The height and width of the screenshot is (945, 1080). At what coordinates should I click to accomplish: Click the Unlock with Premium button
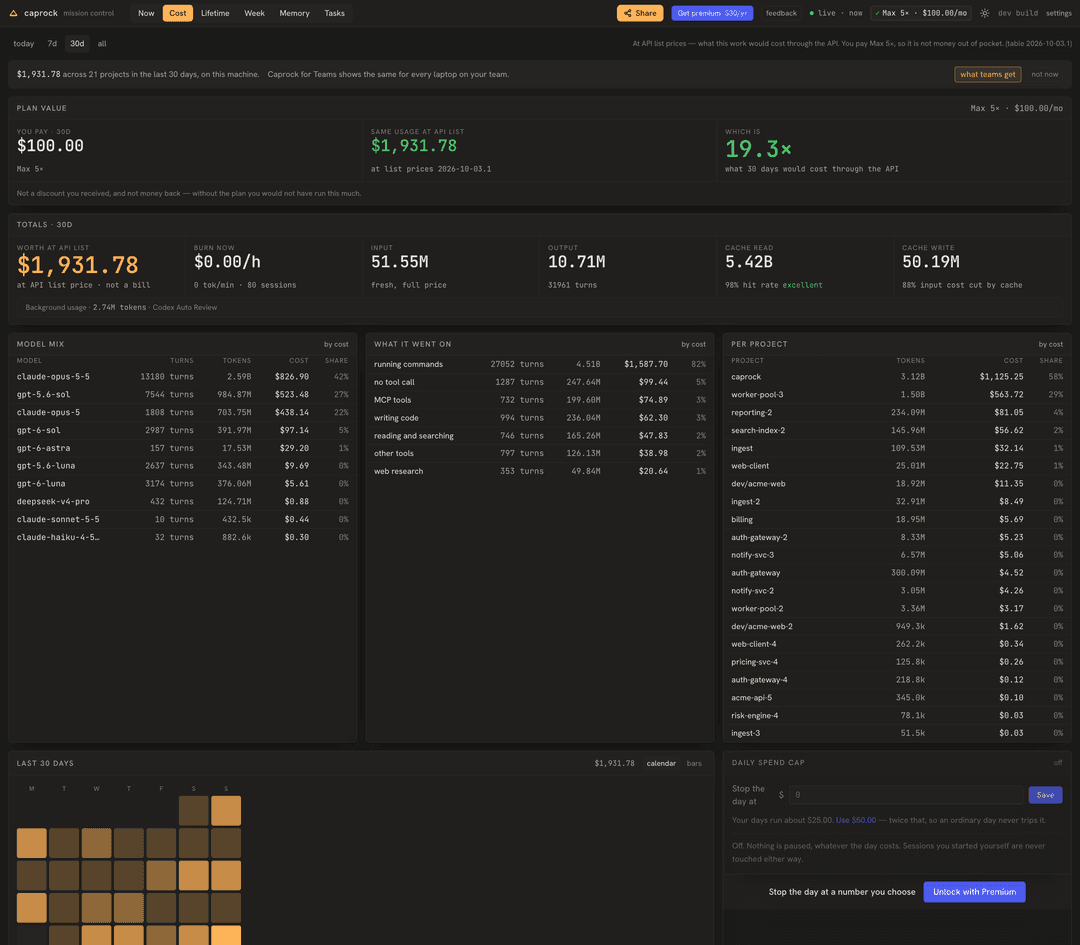[x=974, y=892]
